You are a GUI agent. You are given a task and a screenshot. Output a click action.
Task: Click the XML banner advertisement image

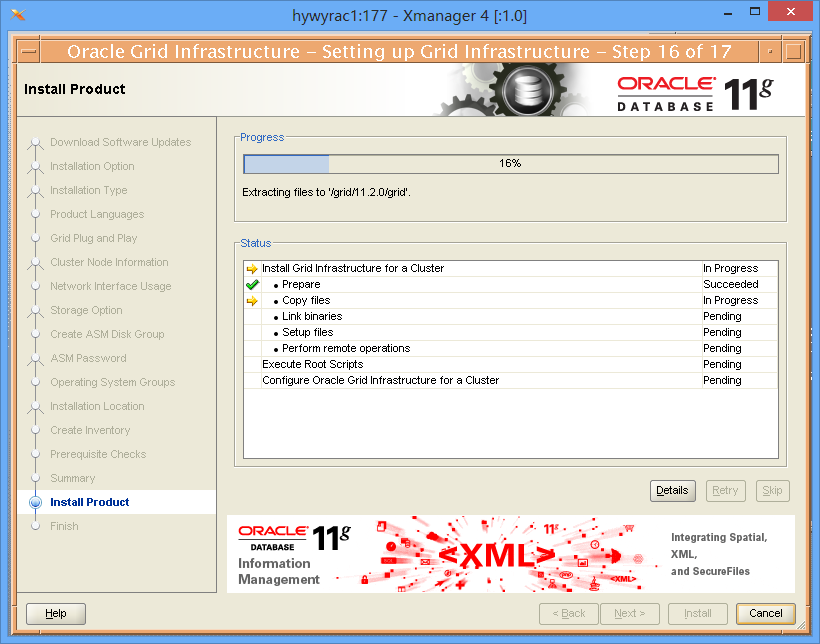[510, 554]
